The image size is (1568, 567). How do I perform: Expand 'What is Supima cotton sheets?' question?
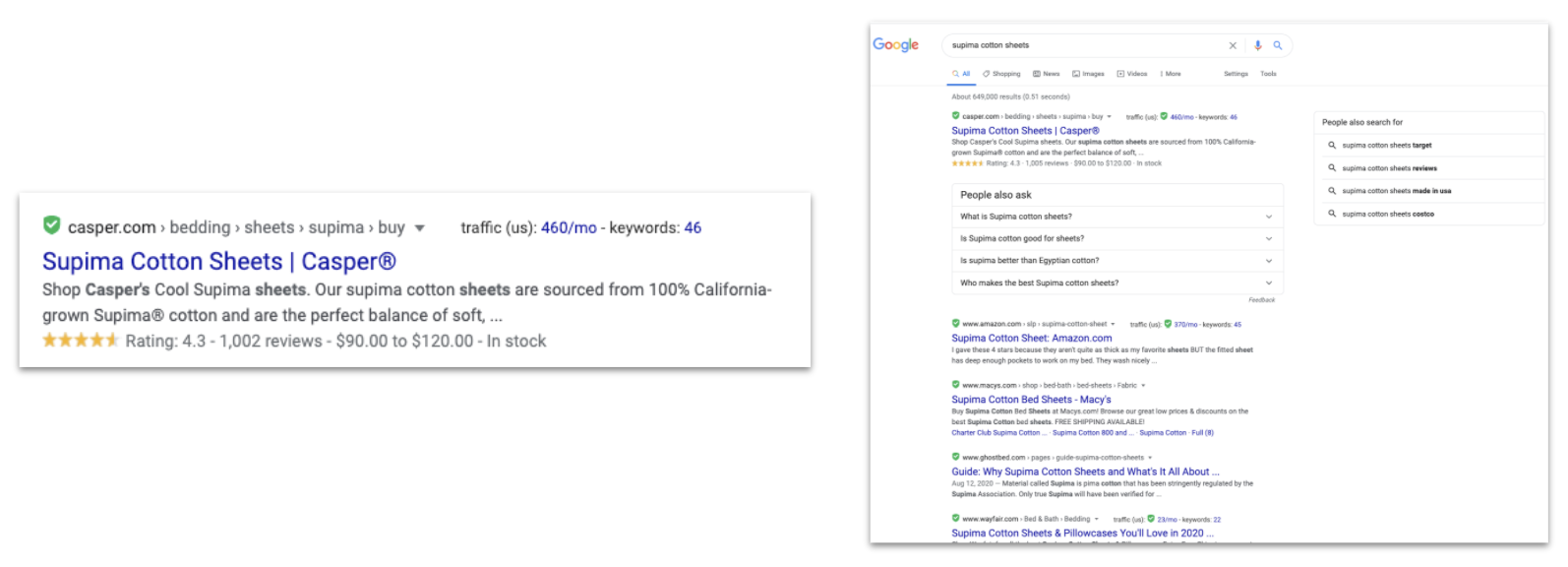(1117, 217)
